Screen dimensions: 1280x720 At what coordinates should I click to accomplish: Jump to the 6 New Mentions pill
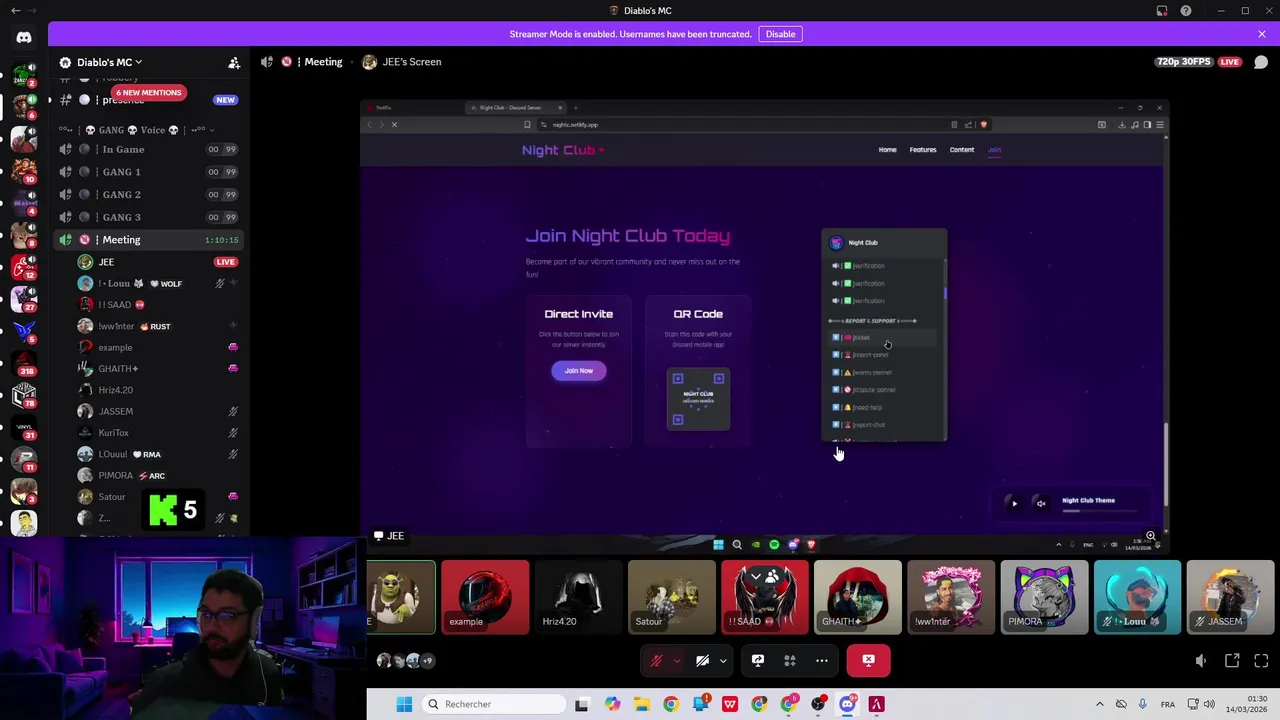click(148, 92)
